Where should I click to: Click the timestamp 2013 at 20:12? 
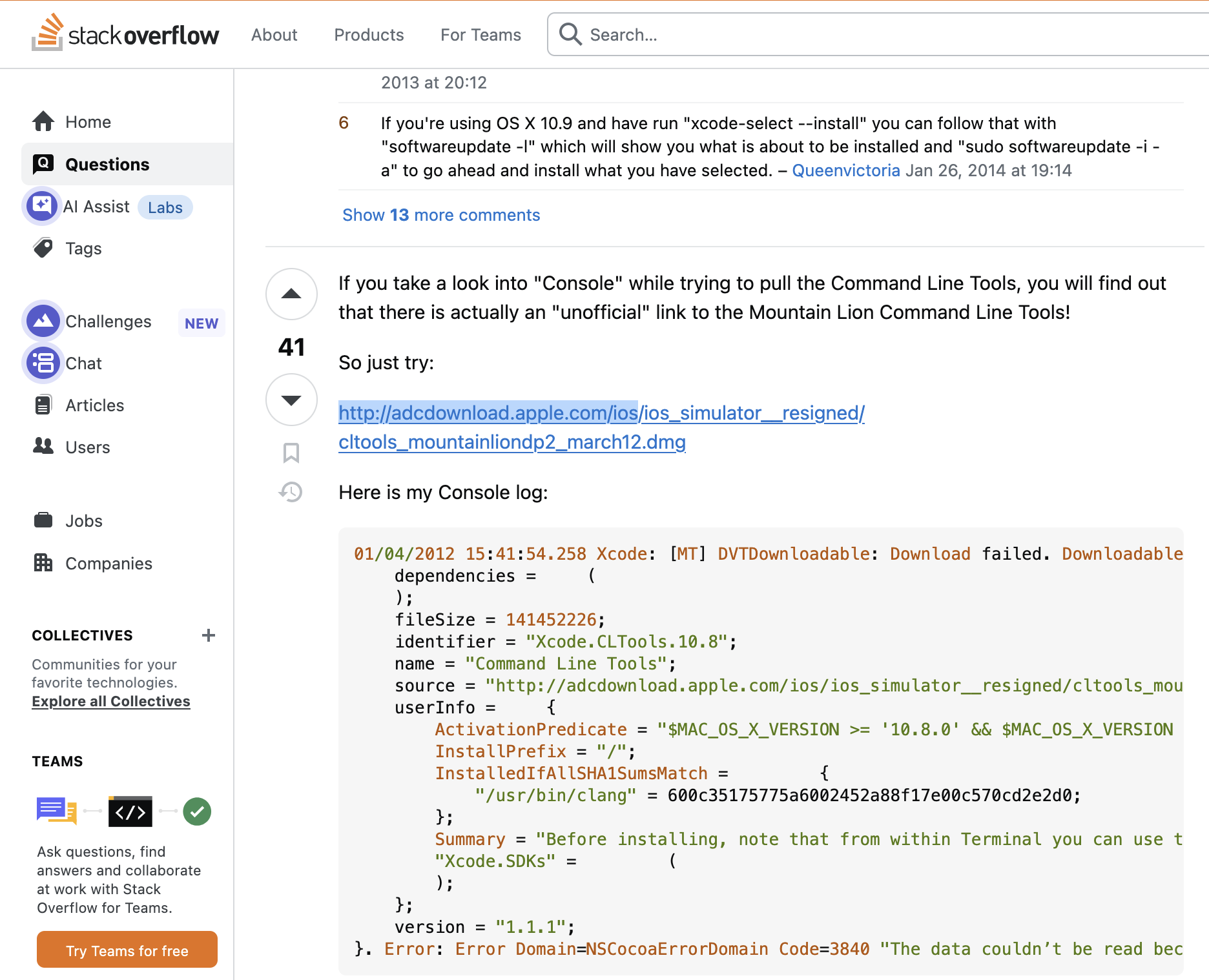point(434,83)
